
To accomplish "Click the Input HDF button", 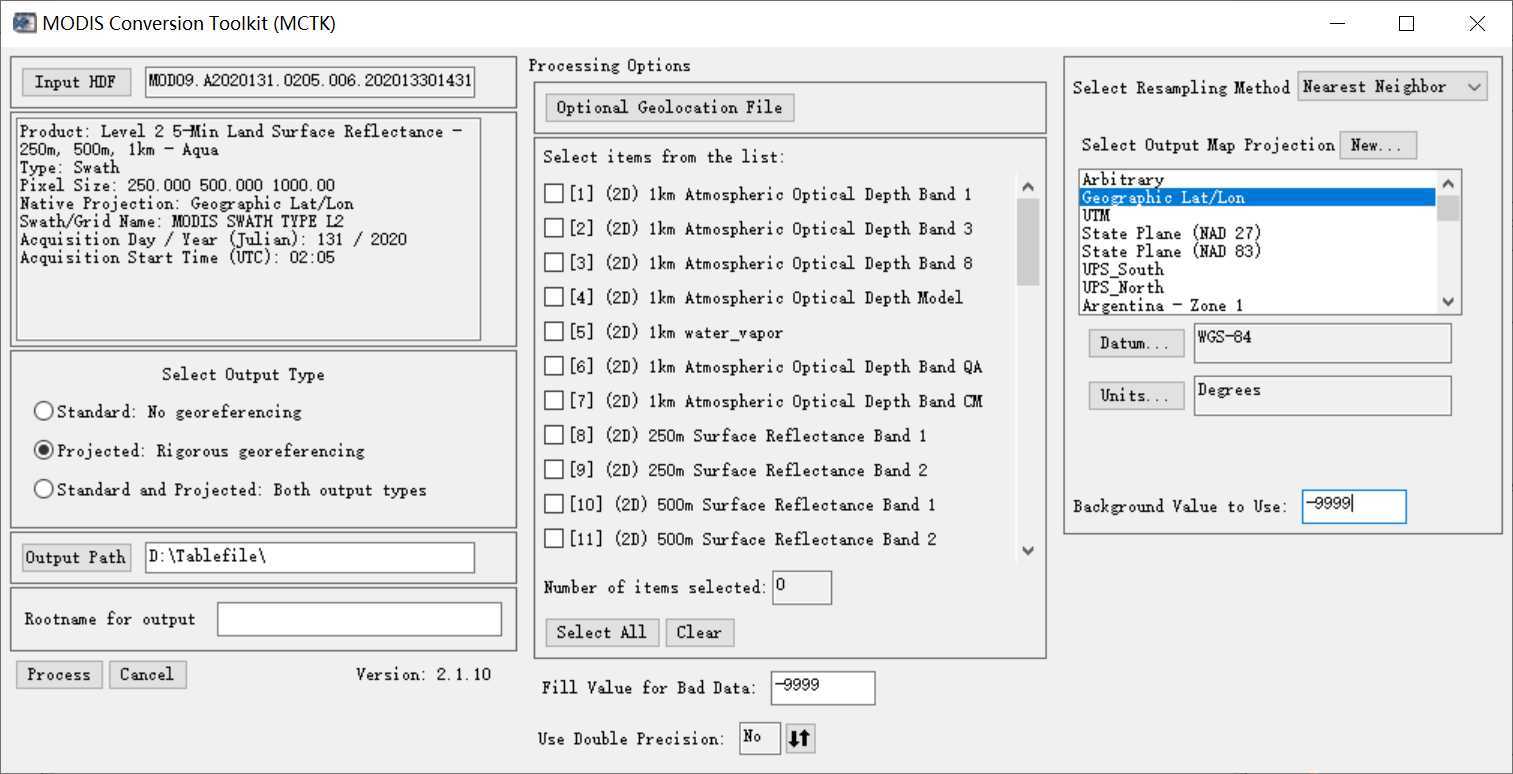I will coord(76,82).
